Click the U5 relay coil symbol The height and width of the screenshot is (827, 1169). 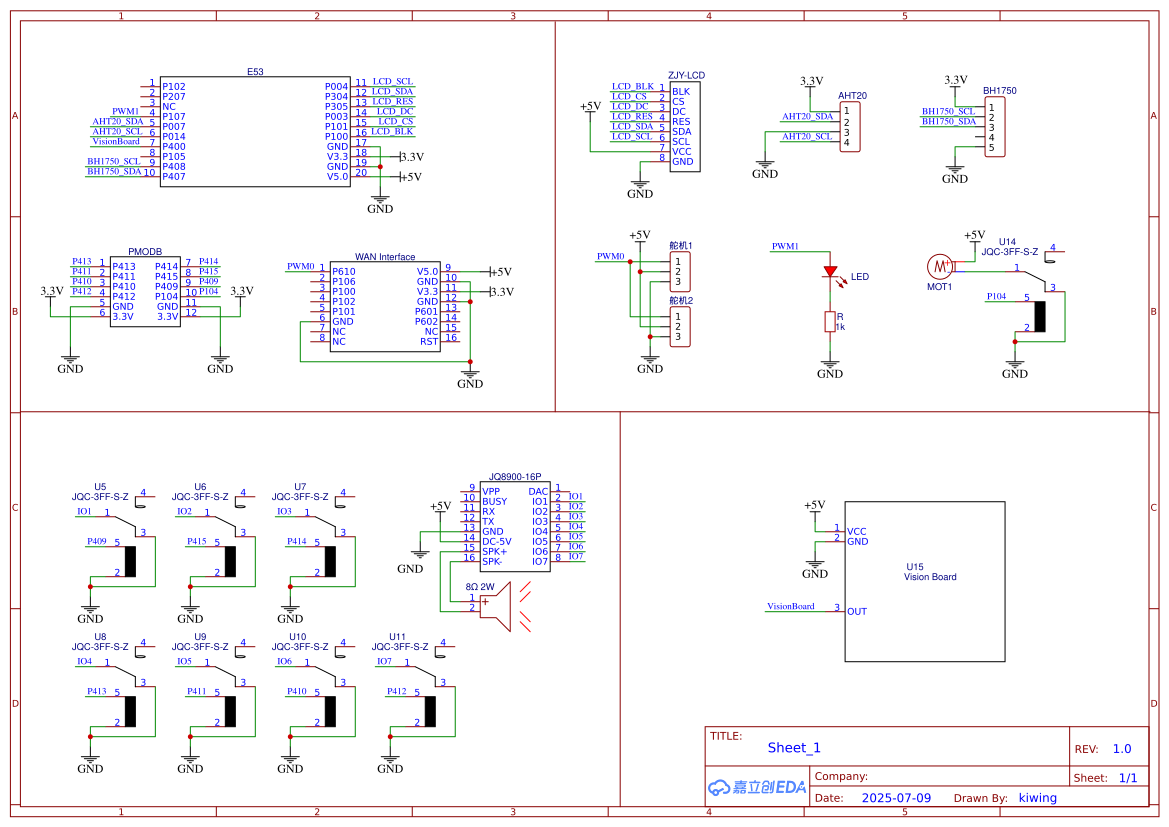[x=131, y=561]
